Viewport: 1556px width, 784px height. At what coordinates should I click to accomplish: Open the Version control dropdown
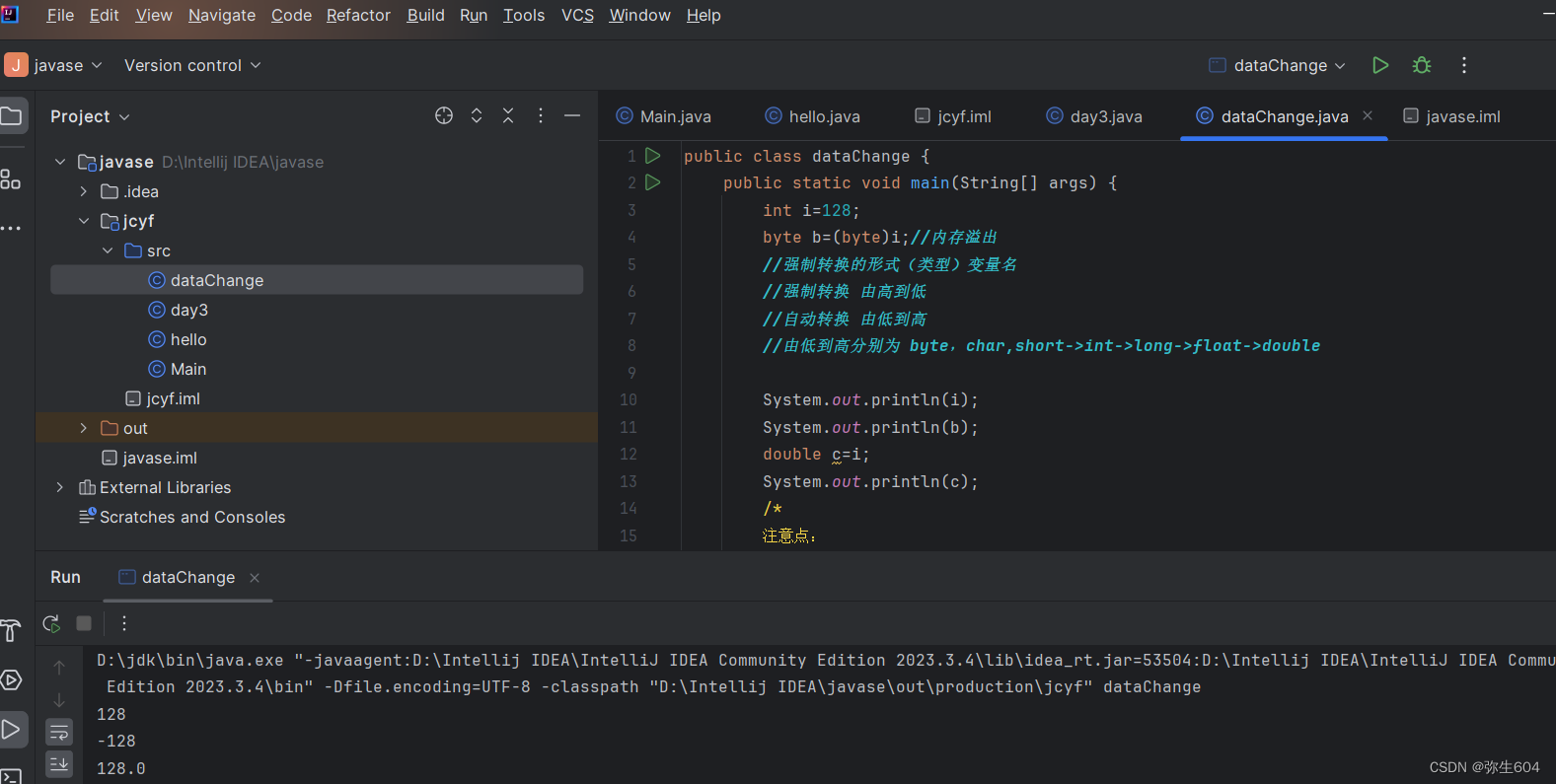[x=192, y=65]
